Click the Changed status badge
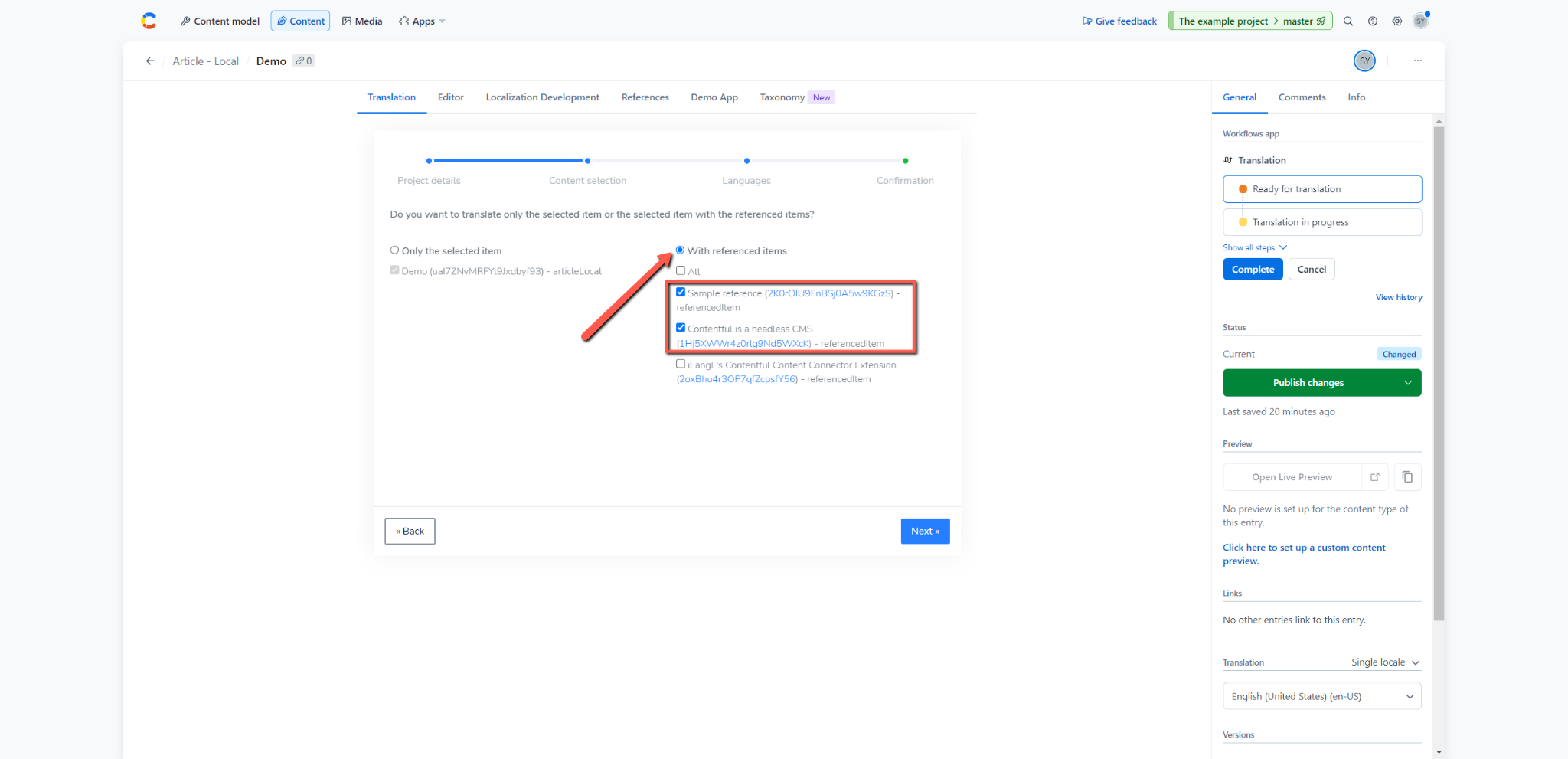Screen dimensions: 1568x759 (1399, 354)
